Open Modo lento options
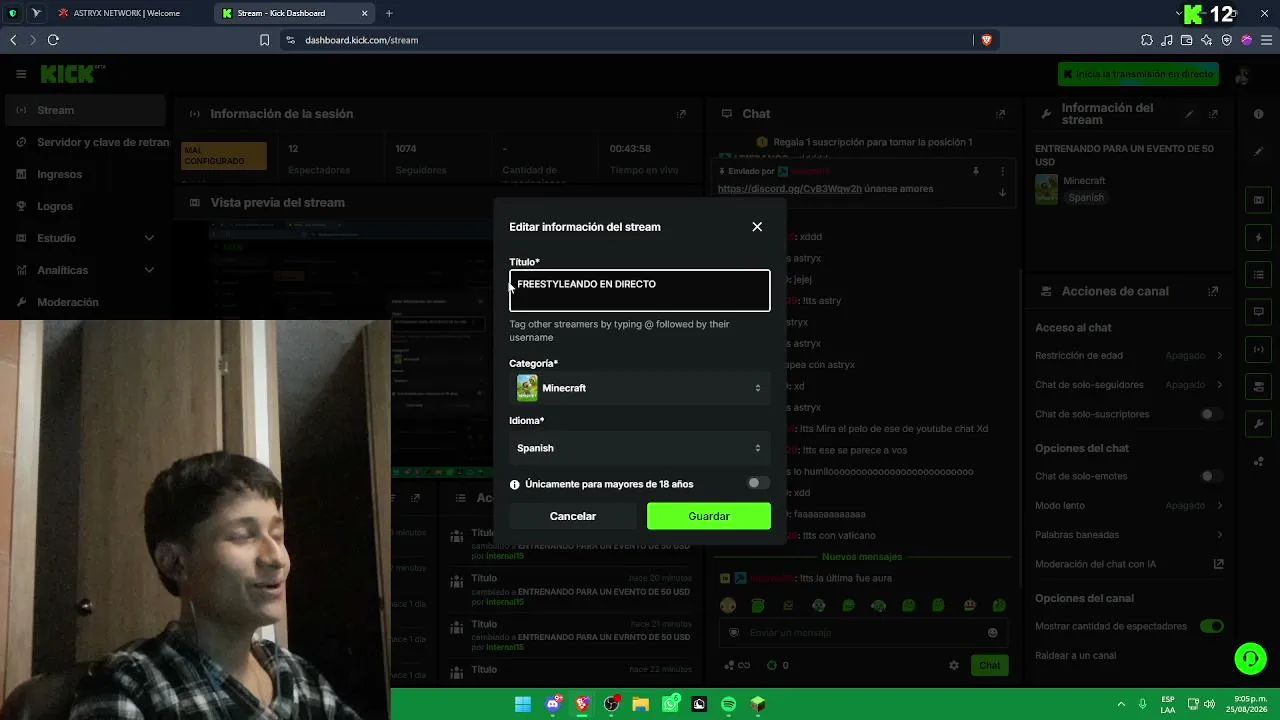This screenshot has height=720, width=1280. coord(1129,506)
